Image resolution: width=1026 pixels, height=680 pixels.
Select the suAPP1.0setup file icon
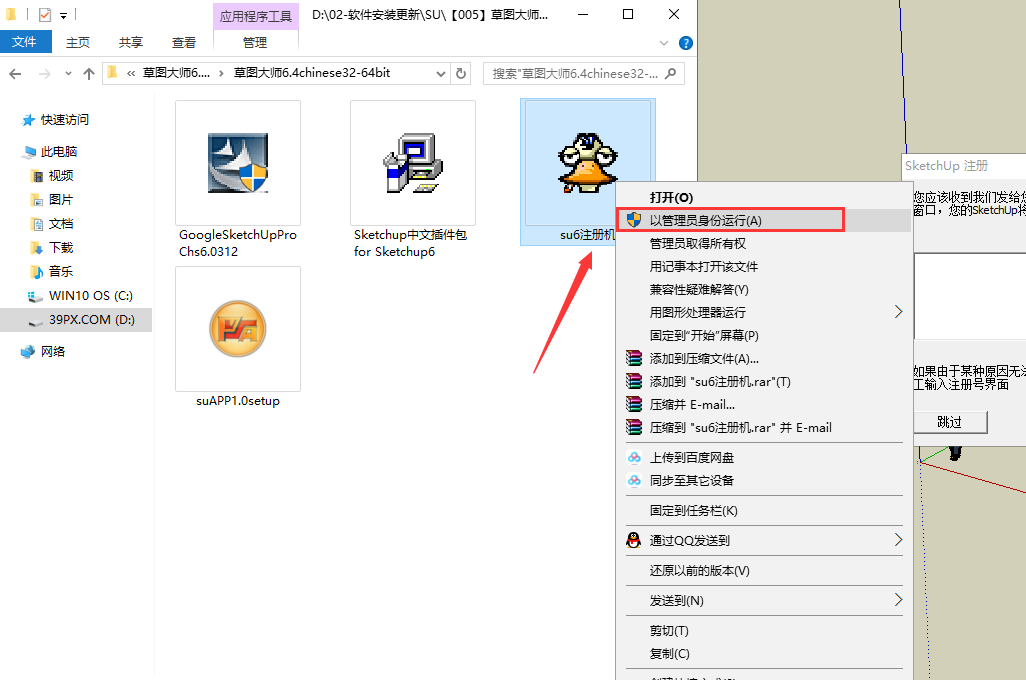point(237,328)
